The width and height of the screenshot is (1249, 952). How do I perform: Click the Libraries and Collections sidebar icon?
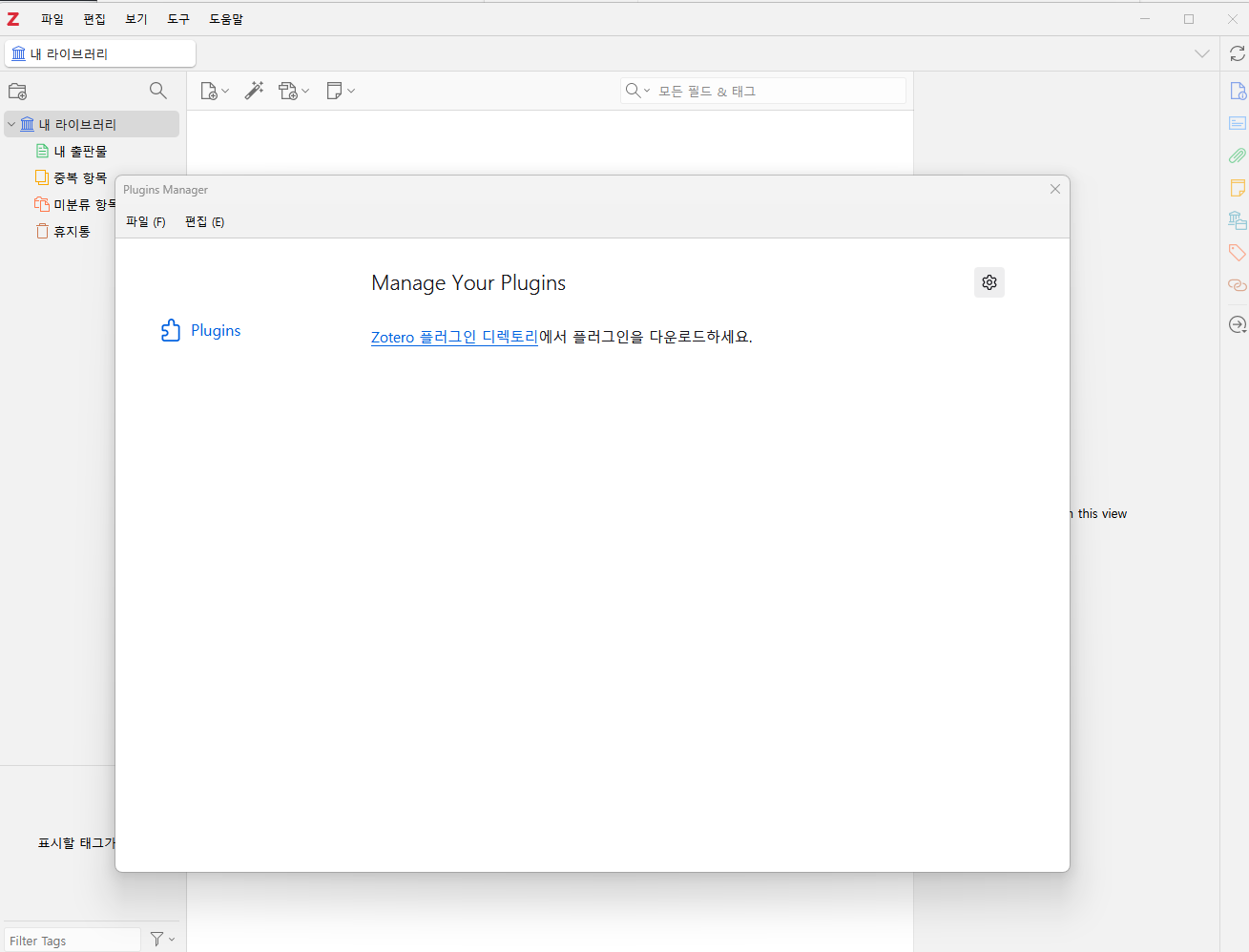click(1238, 220)
